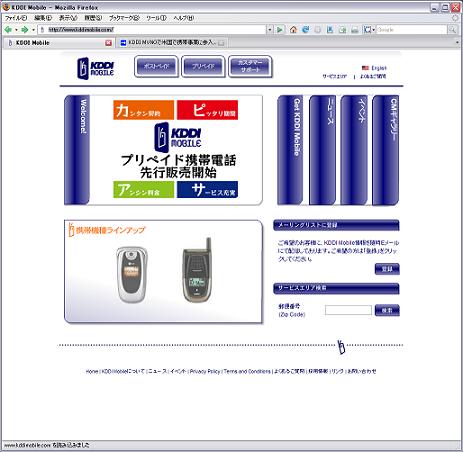Open the Privacy Policy footer link
This screenshot has height=452, width=463.
click(205, 371)
